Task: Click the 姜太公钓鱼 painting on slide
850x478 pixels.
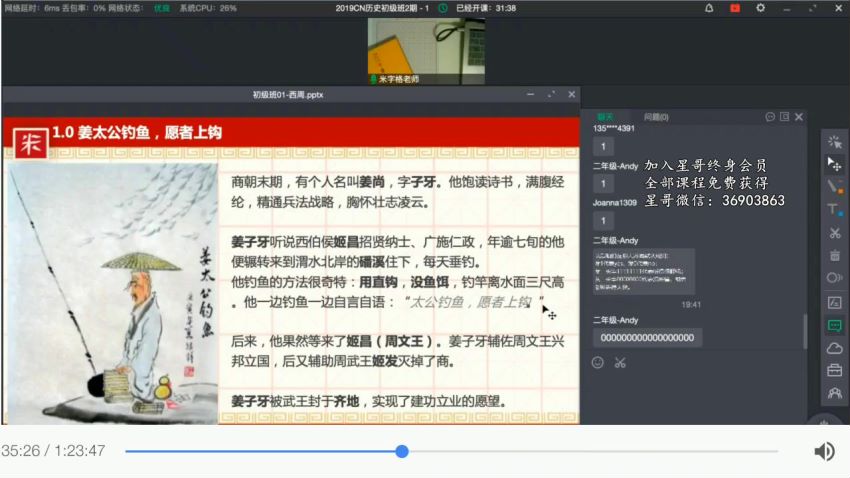Action: click(x=111, y=293)
